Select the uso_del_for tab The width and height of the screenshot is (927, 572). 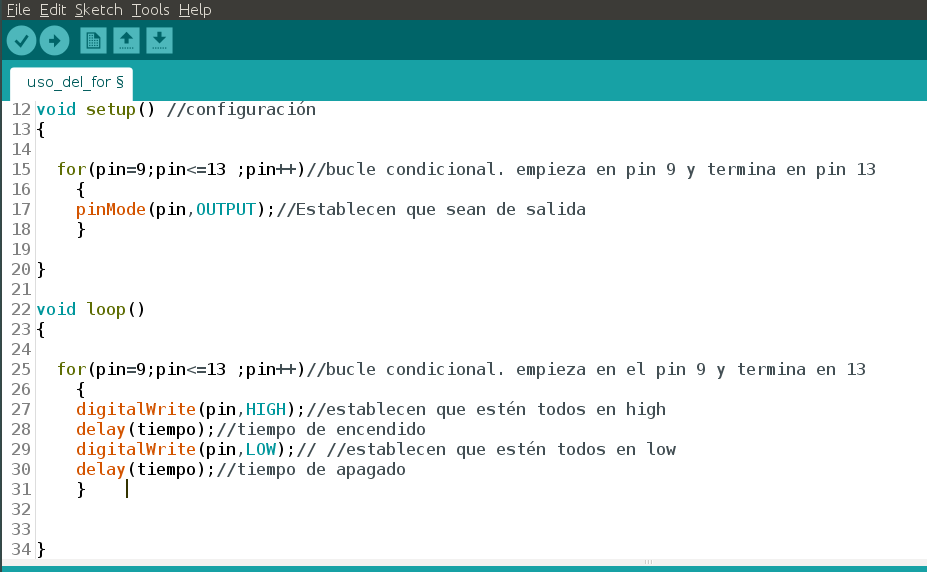(72, 83)
